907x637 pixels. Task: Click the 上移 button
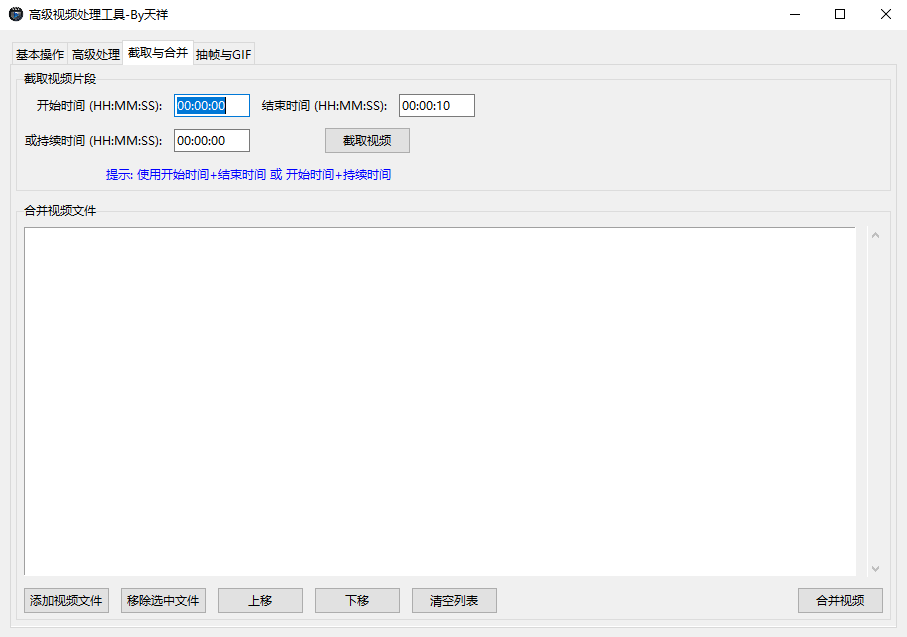(x=260, y=601)
